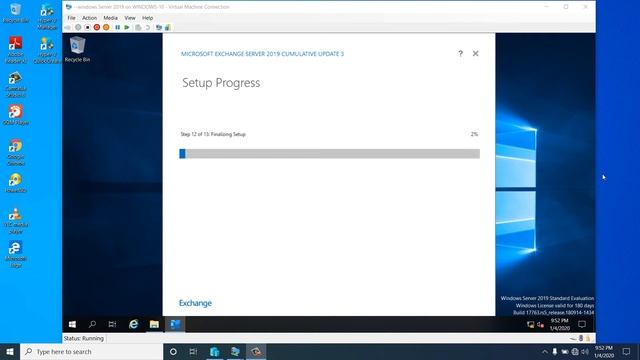
Task: Select the PowerISO desktop shortcut
Action: (16, 183)
